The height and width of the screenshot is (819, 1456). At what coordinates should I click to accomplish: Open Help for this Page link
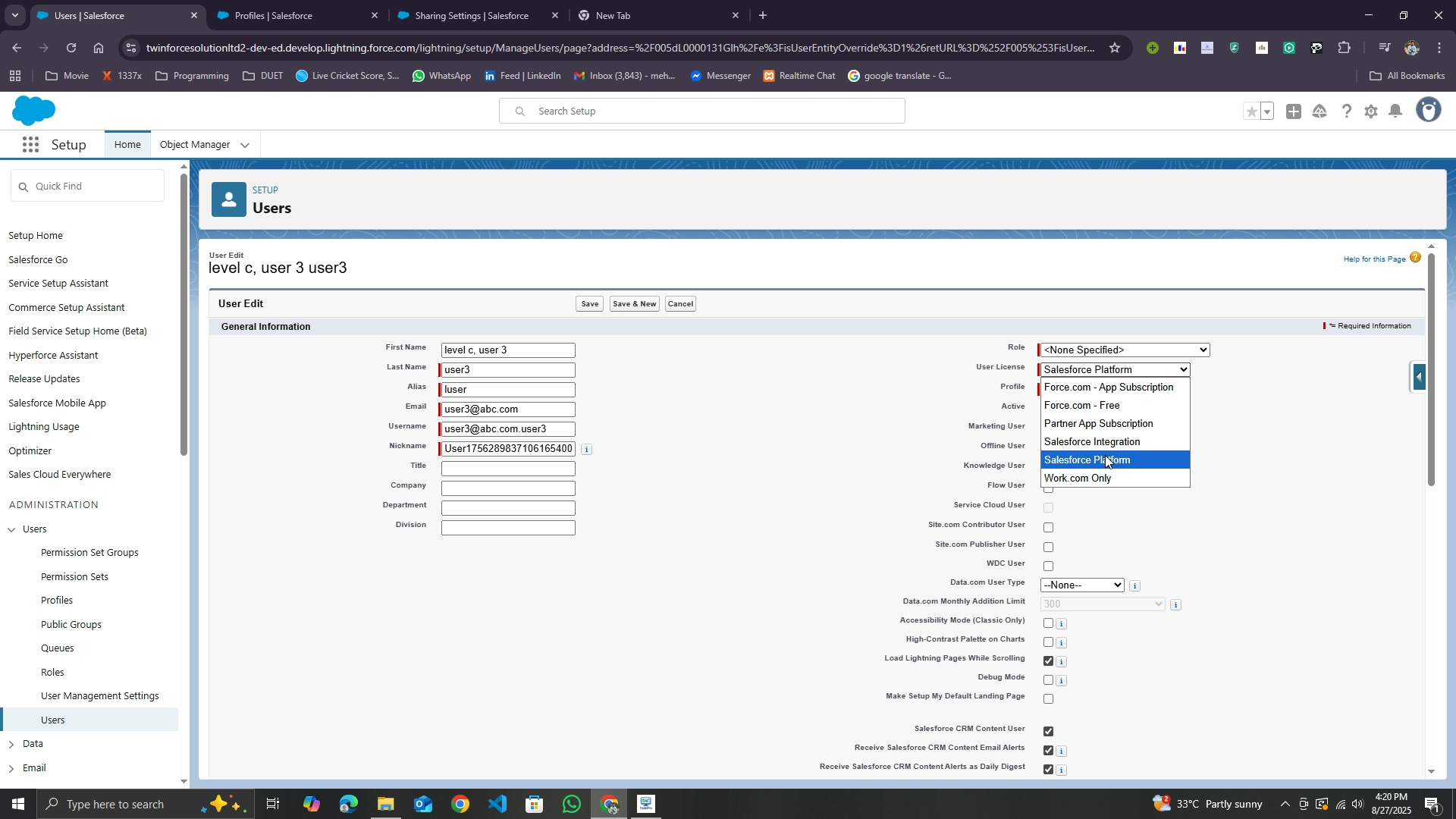point(1374,259)
